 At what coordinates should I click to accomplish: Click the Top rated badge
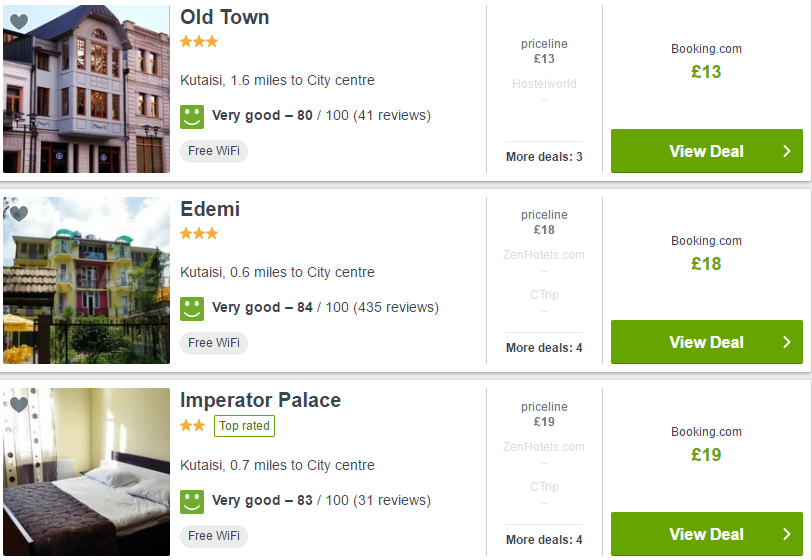pos(244,426)
